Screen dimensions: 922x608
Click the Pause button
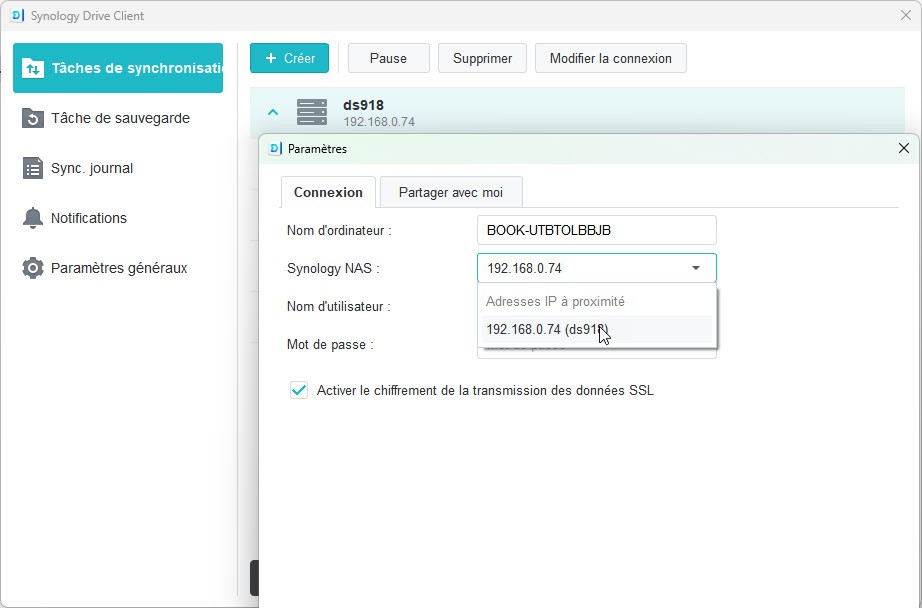point(388,58)
